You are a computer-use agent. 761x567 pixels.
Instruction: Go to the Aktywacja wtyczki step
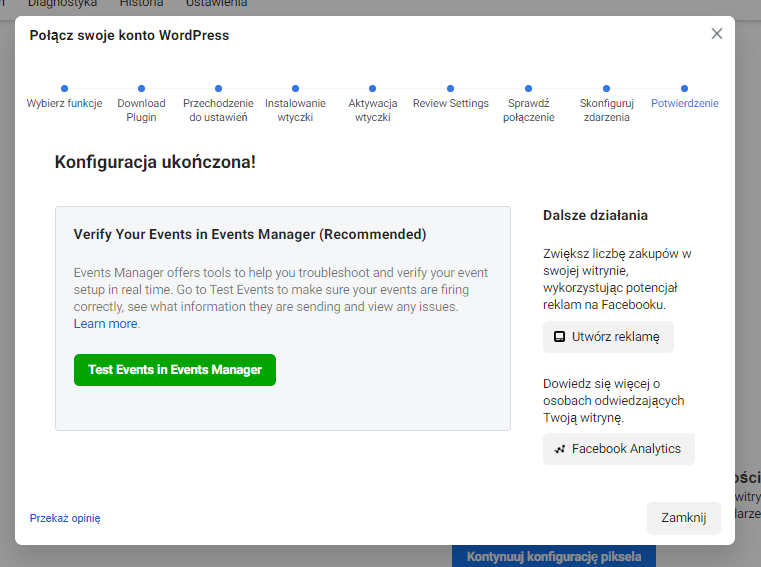(372, 89)
